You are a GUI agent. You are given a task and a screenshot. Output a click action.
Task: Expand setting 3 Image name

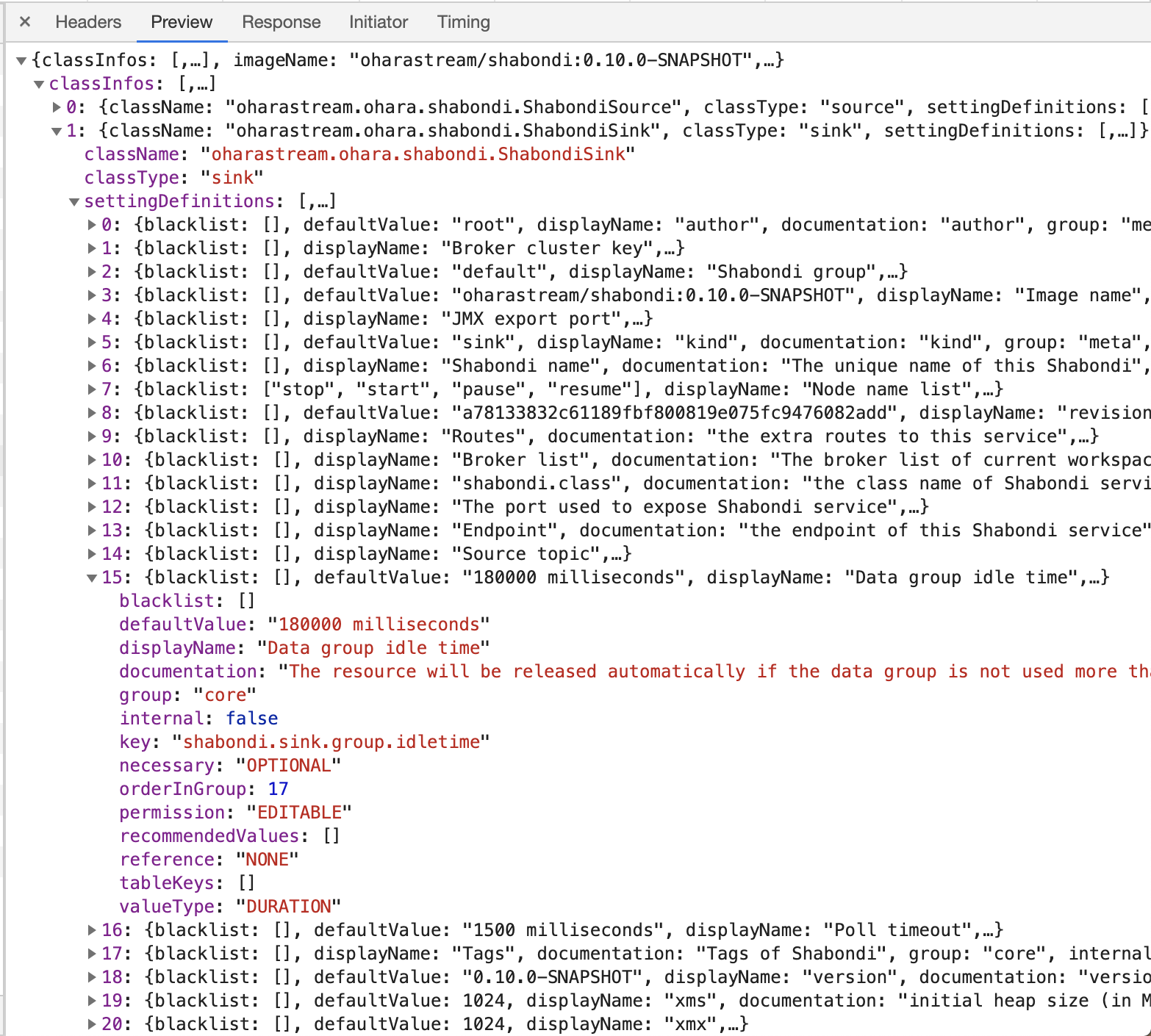(x=92, y=295)
